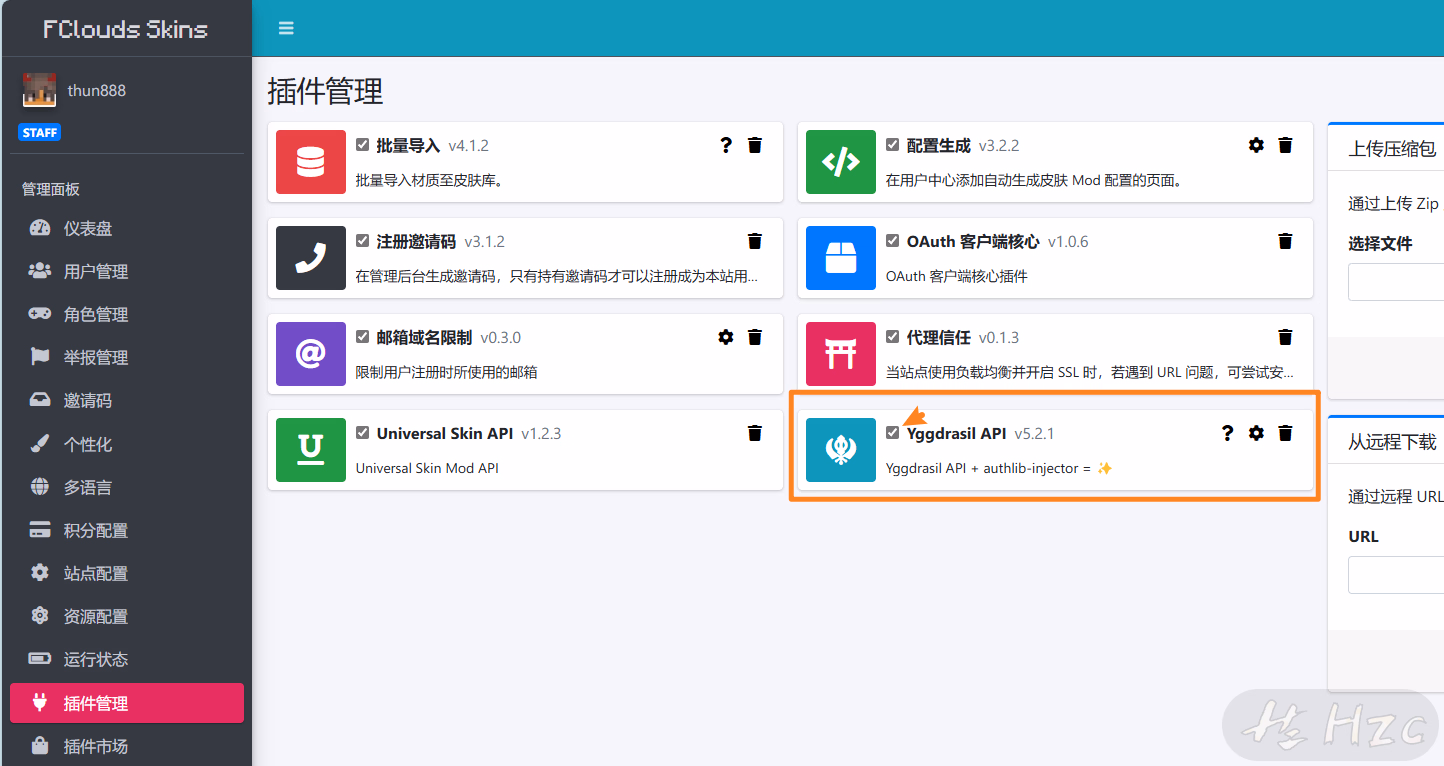Toggle the Yggdrasil API plugin checkbox
The image size is (1444, 766).
[893, 433]
